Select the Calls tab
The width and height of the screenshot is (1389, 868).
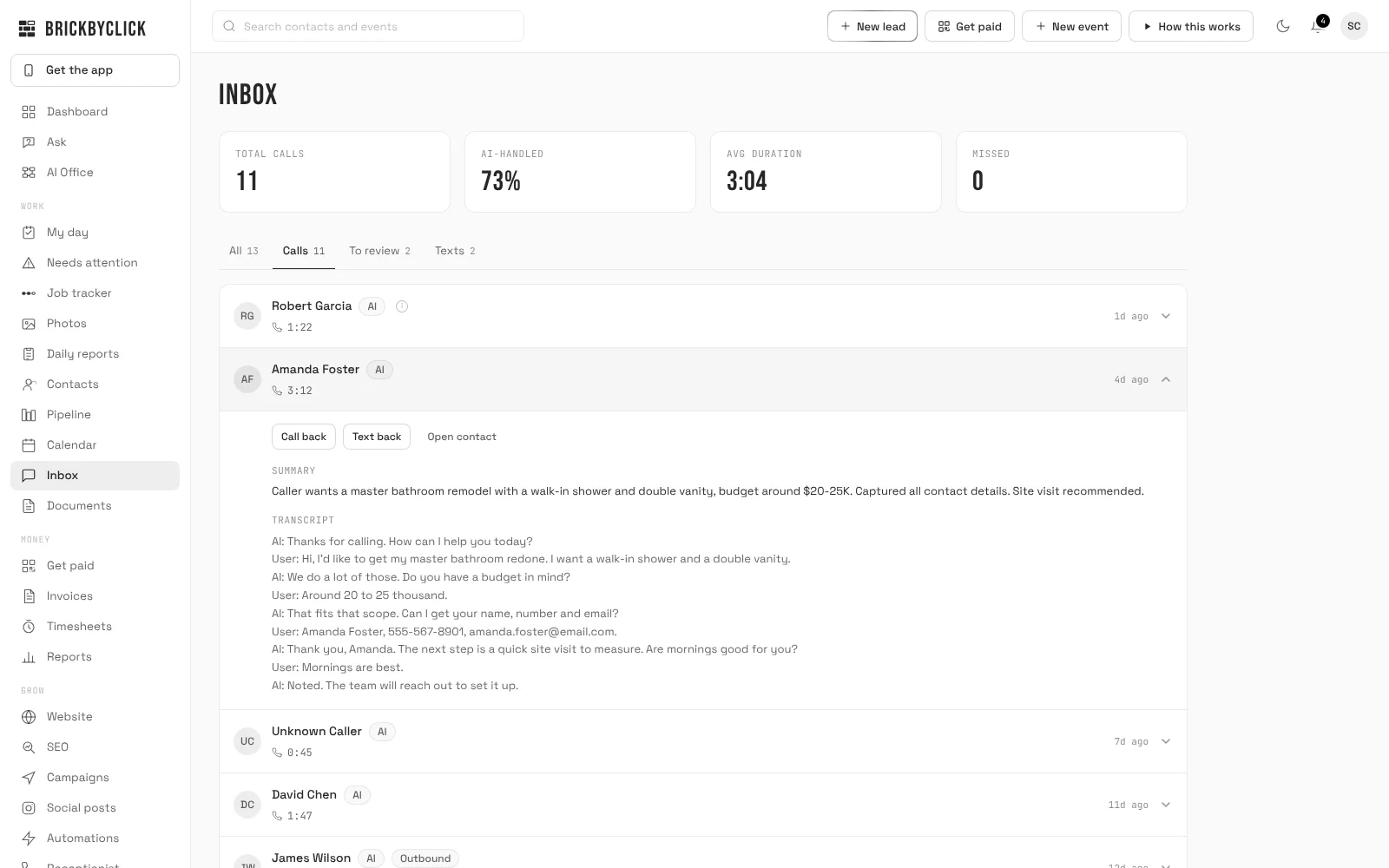click(x=304, y=251)
